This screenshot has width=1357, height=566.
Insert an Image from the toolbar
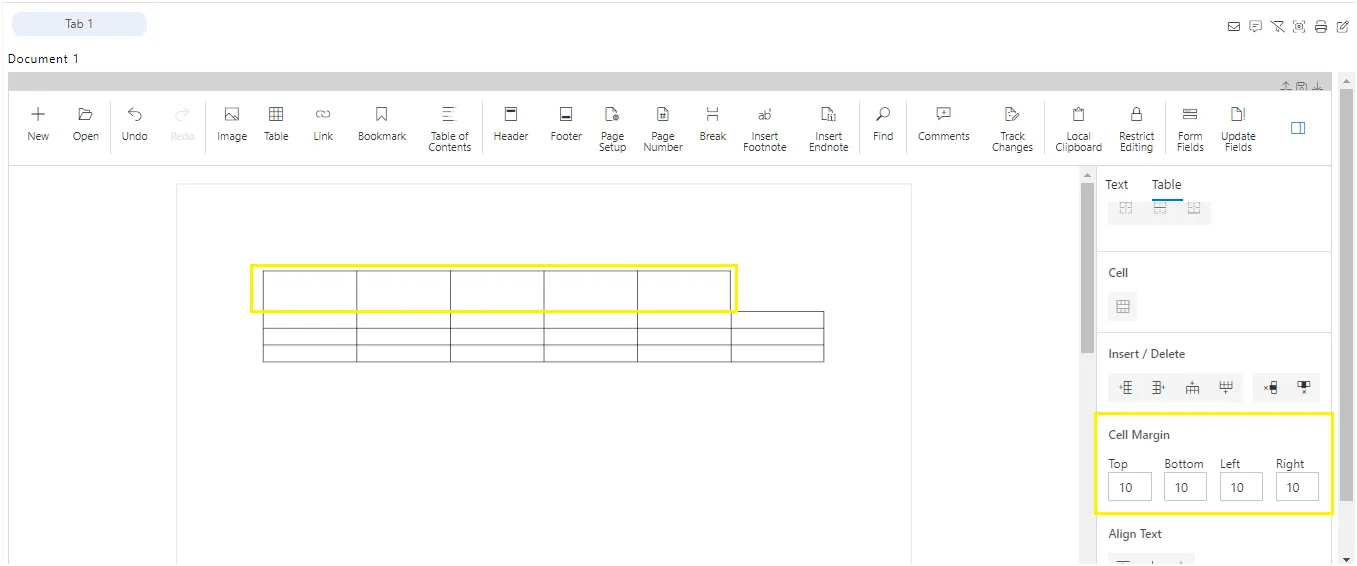coord(231,125)
